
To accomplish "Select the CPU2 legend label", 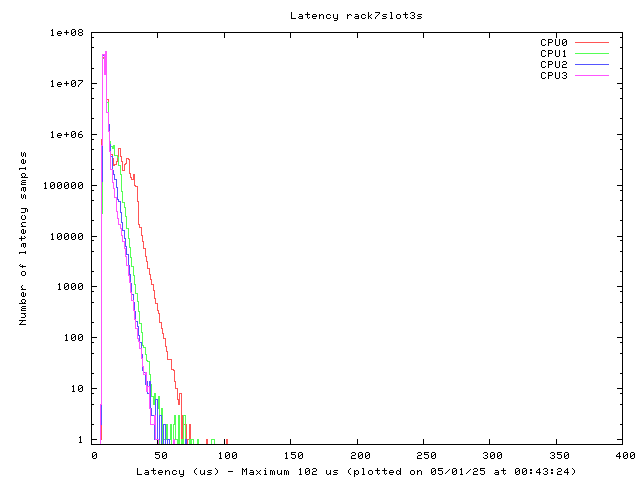I will coord(554,64).
